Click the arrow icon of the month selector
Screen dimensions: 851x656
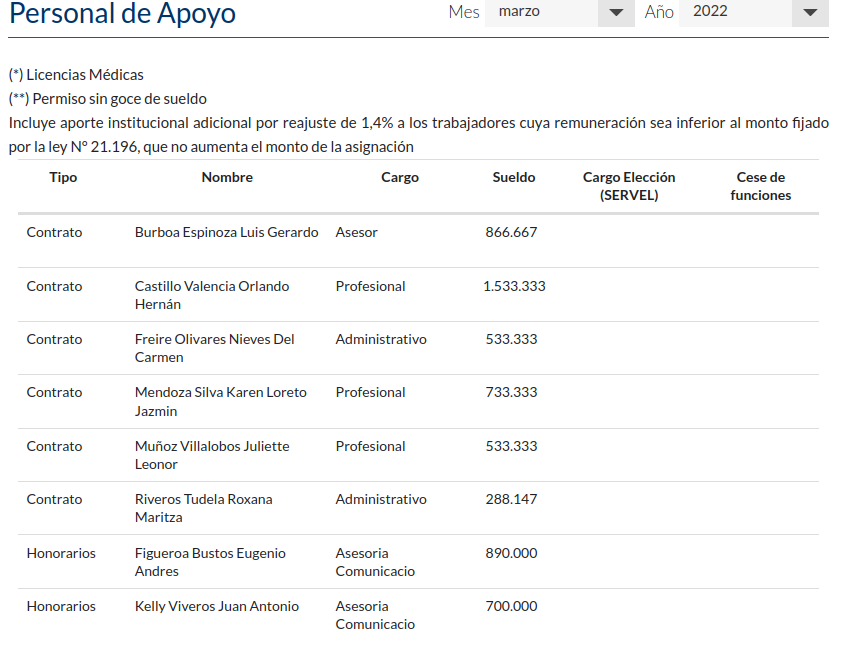point(615,13)
